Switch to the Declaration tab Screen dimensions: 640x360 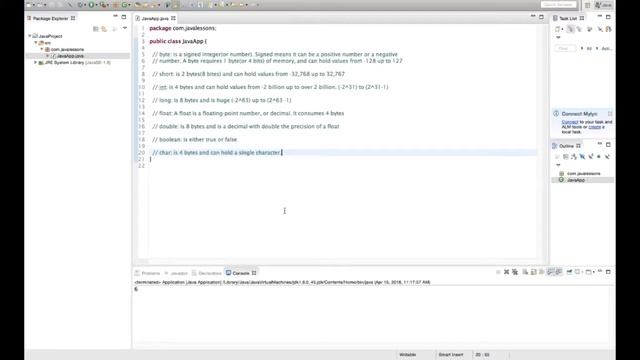[207, 273]
